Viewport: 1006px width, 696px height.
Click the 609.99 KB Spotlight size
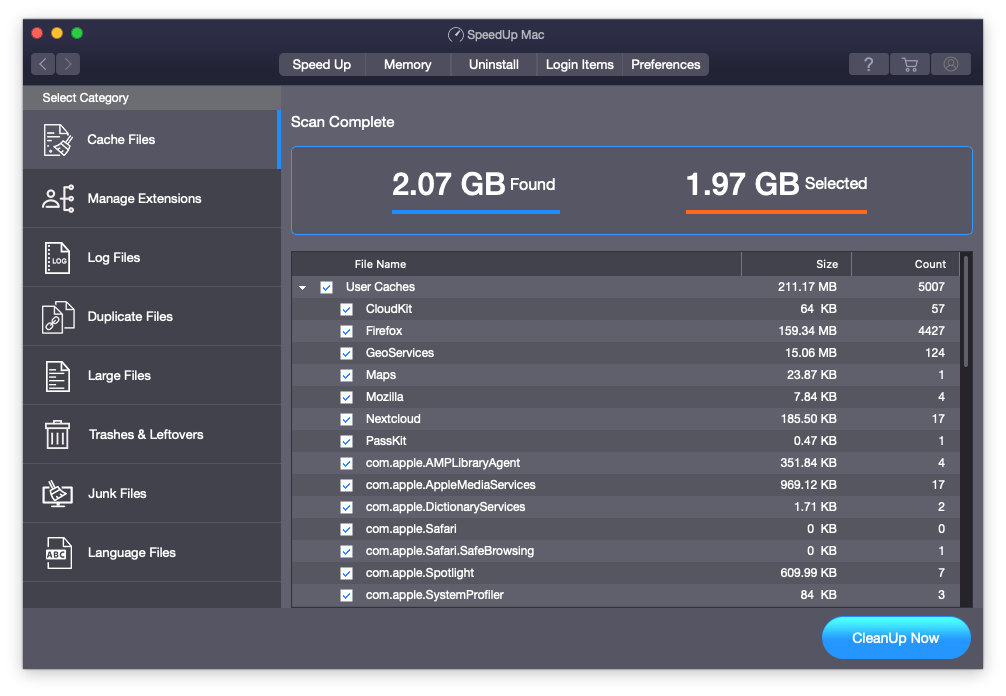point(808,573)
